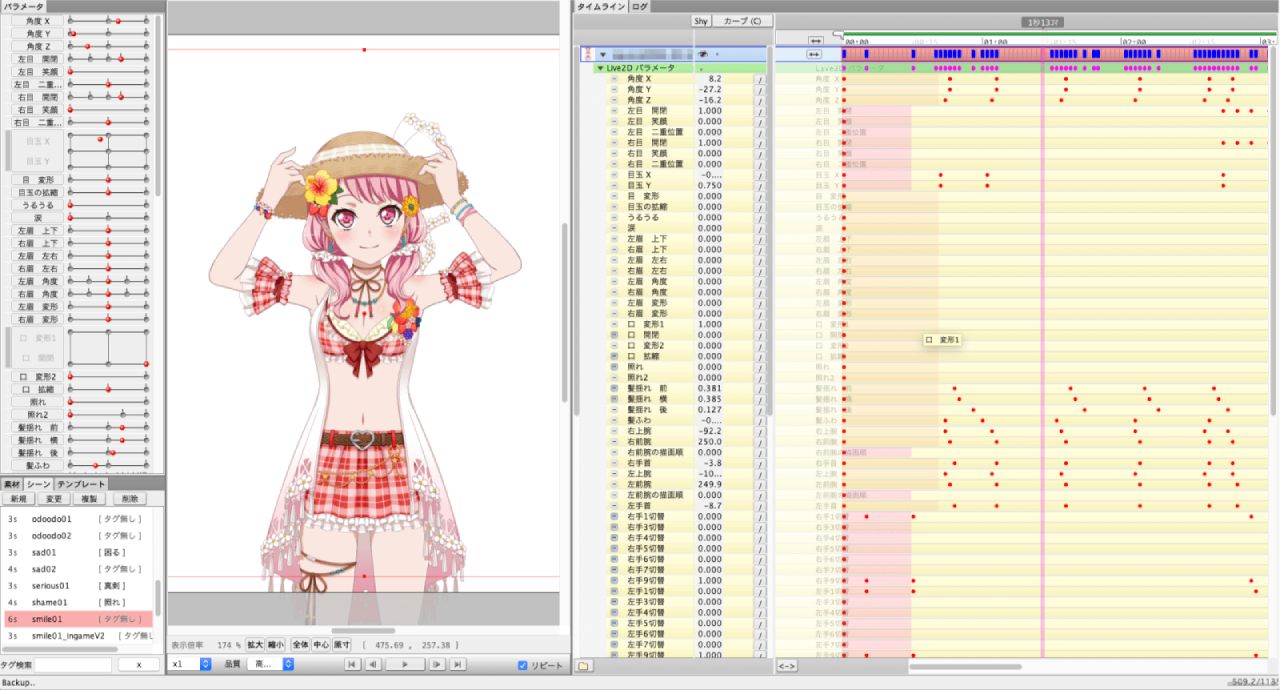Click the 左目 笑顔 parameter slider handle
This screenshot has height=690, width=1280.
click(x=71, y=72)
